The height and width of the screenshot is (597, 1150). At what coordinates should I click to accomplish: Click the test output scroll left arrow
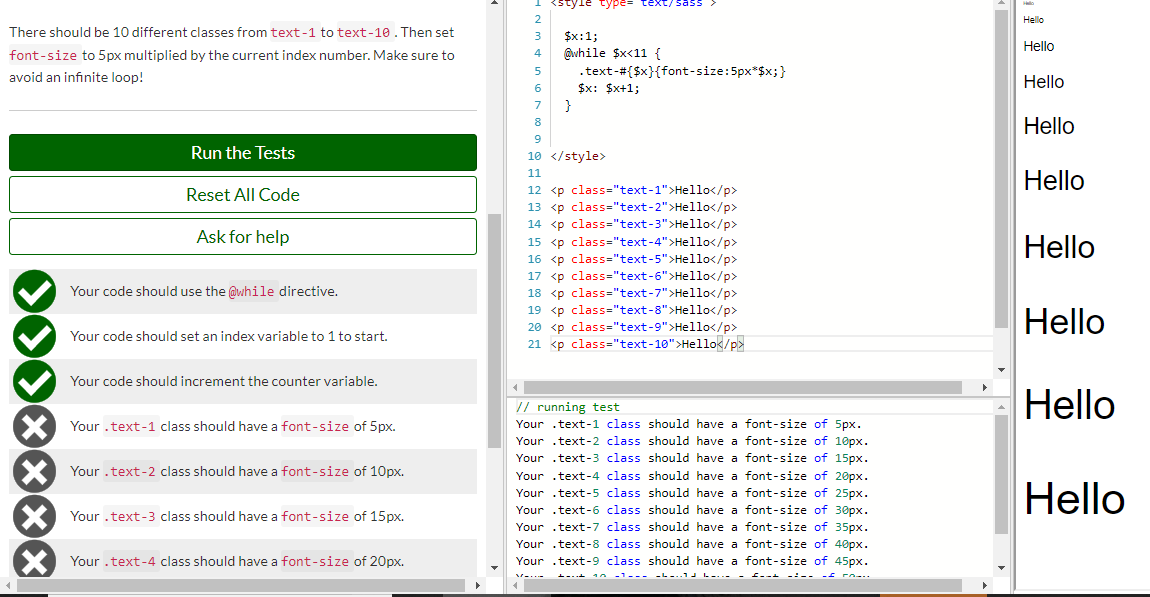515,585
